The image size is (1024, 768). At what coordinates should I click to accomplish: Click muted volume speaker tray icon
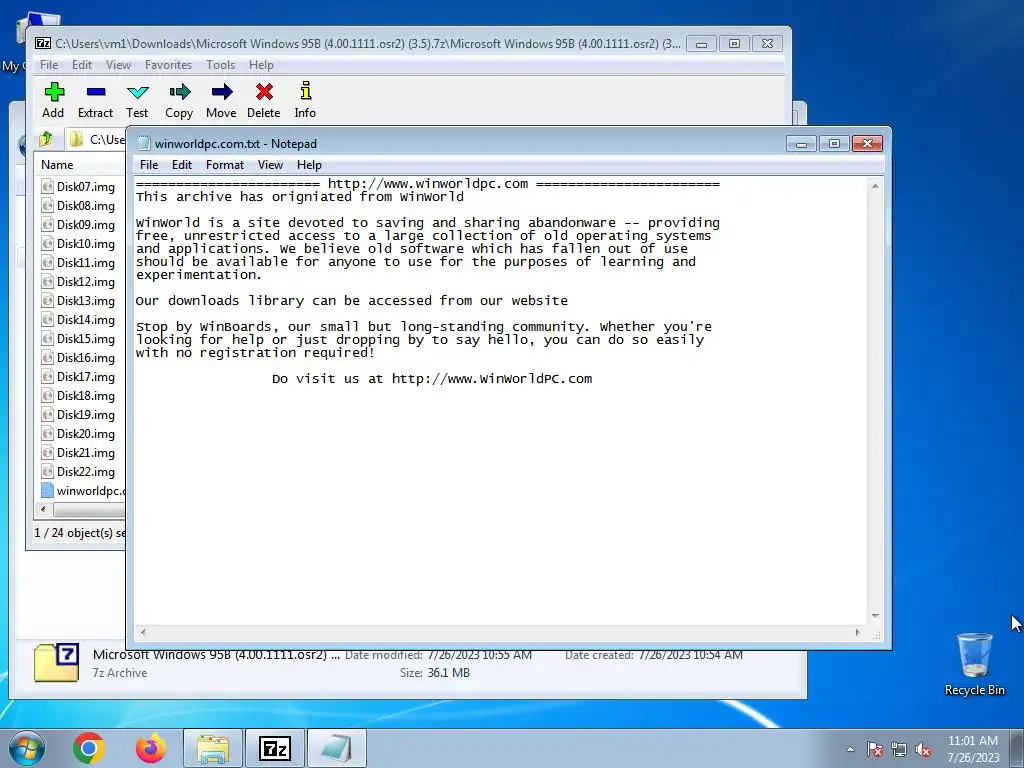[923, 749]
